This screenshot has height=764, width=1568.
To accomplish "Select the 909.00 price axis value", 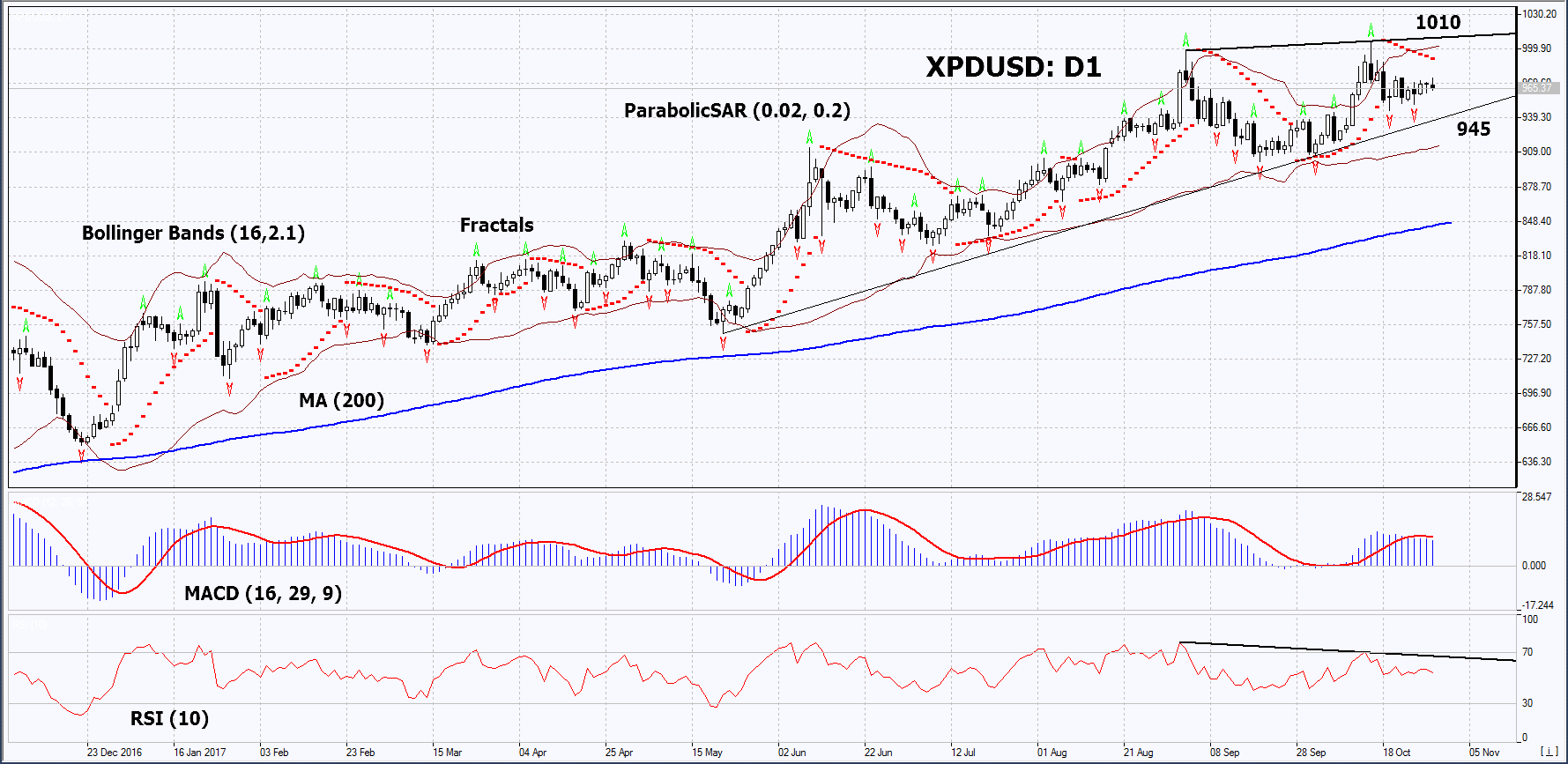I will coord(1536,152).
